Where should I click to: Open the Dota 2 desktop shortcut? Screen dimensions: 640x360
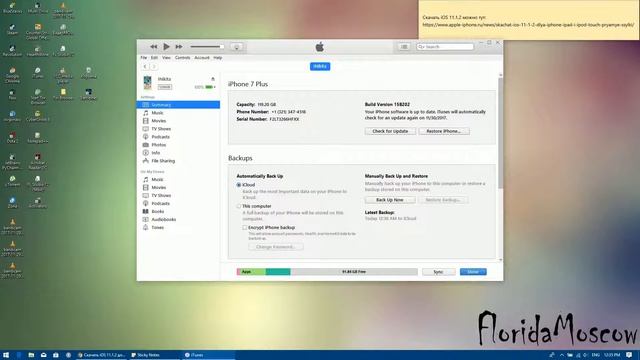point(12,138)
